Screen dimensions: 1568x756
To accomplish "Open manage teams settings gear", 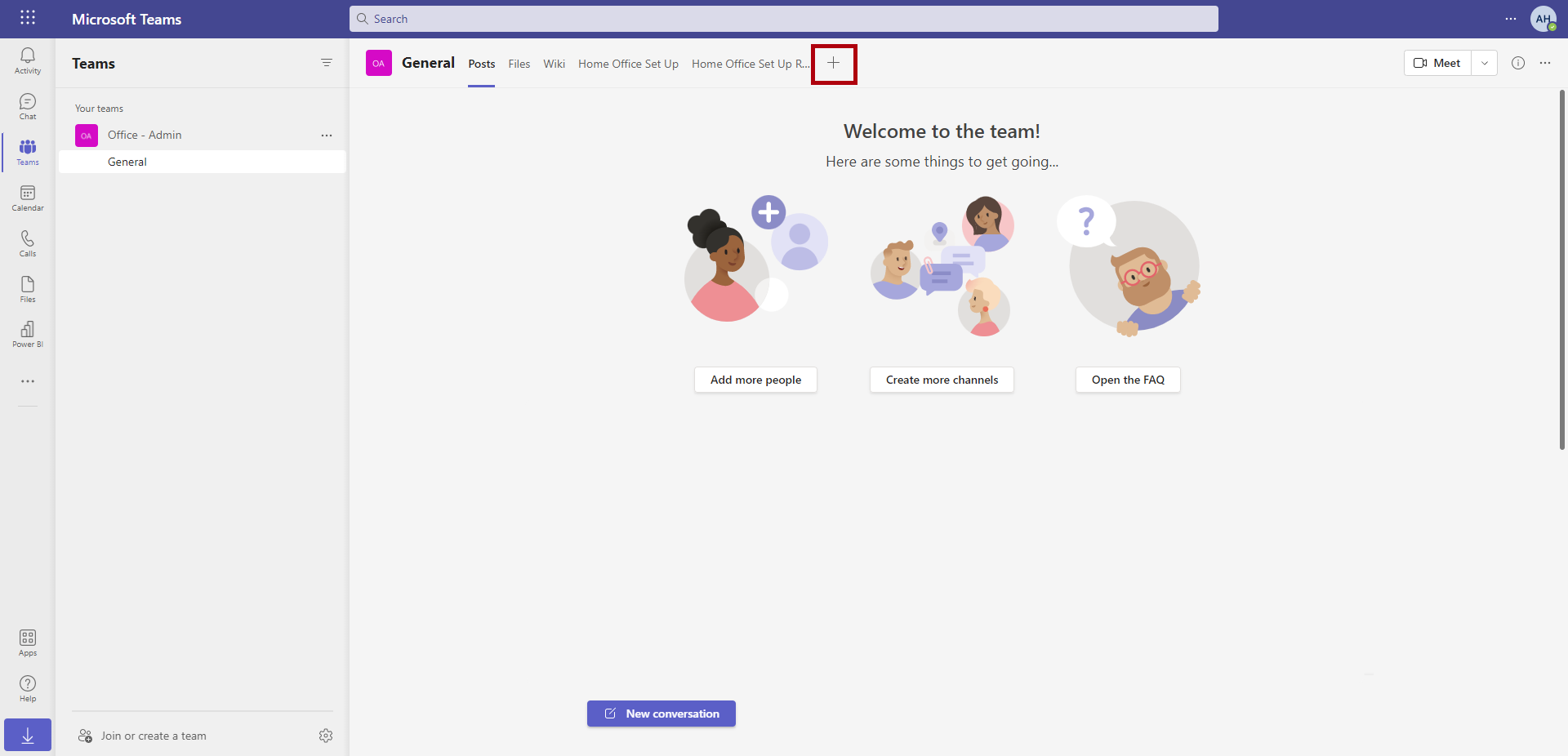I will 326,736.
